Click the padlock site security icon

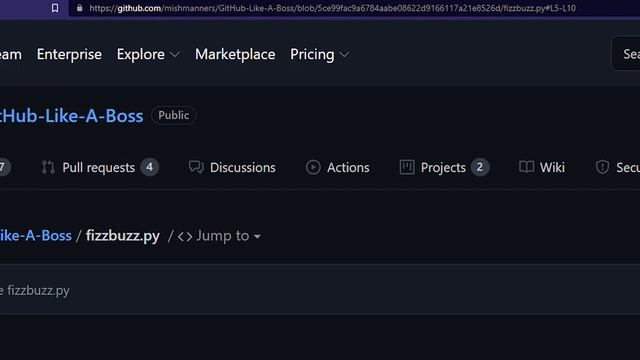click(x=80, y=8)
